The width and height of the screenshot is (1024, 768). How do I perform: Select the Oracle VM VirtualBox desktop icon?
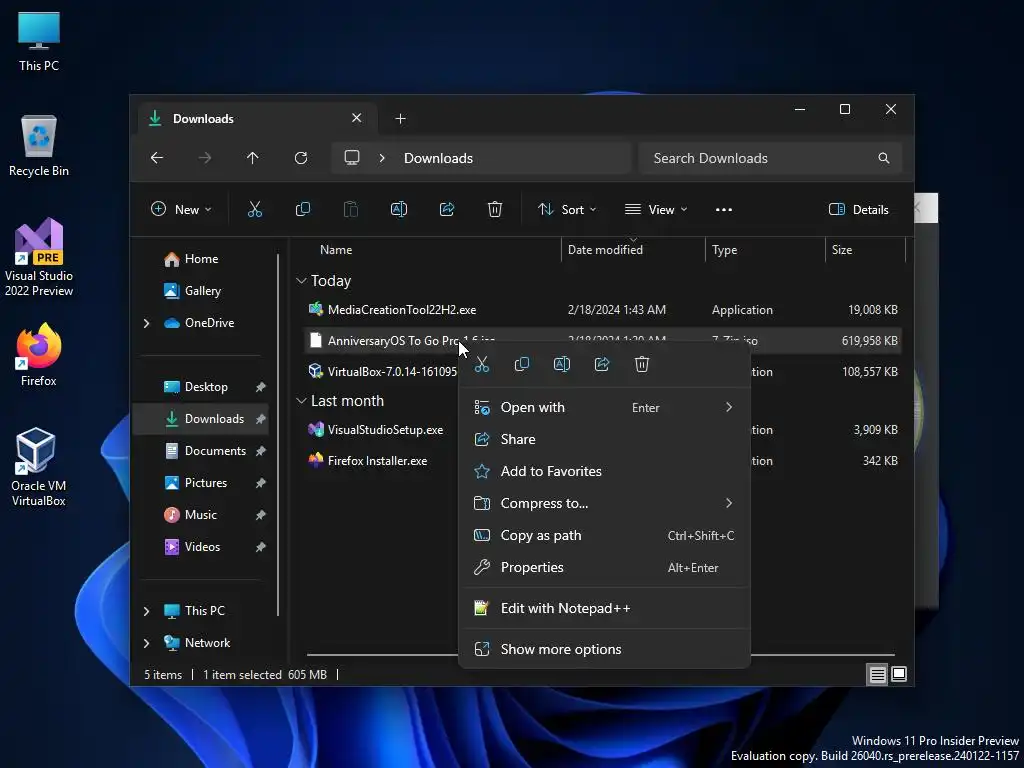pyautogui.click(x=38, y=466)
